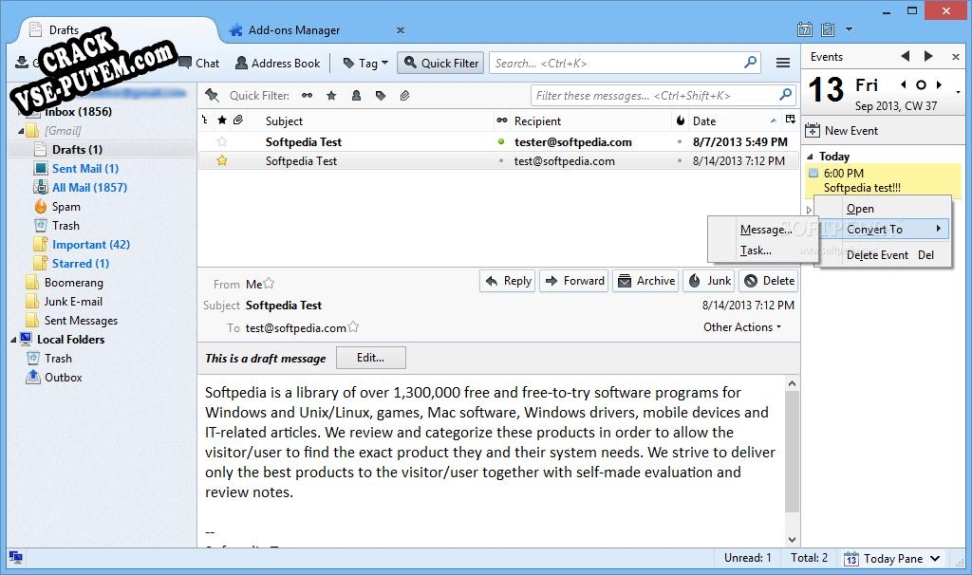972x575 pixels.
Task: Toggle the Quick Filter button
Action: (x=441, y=63)
